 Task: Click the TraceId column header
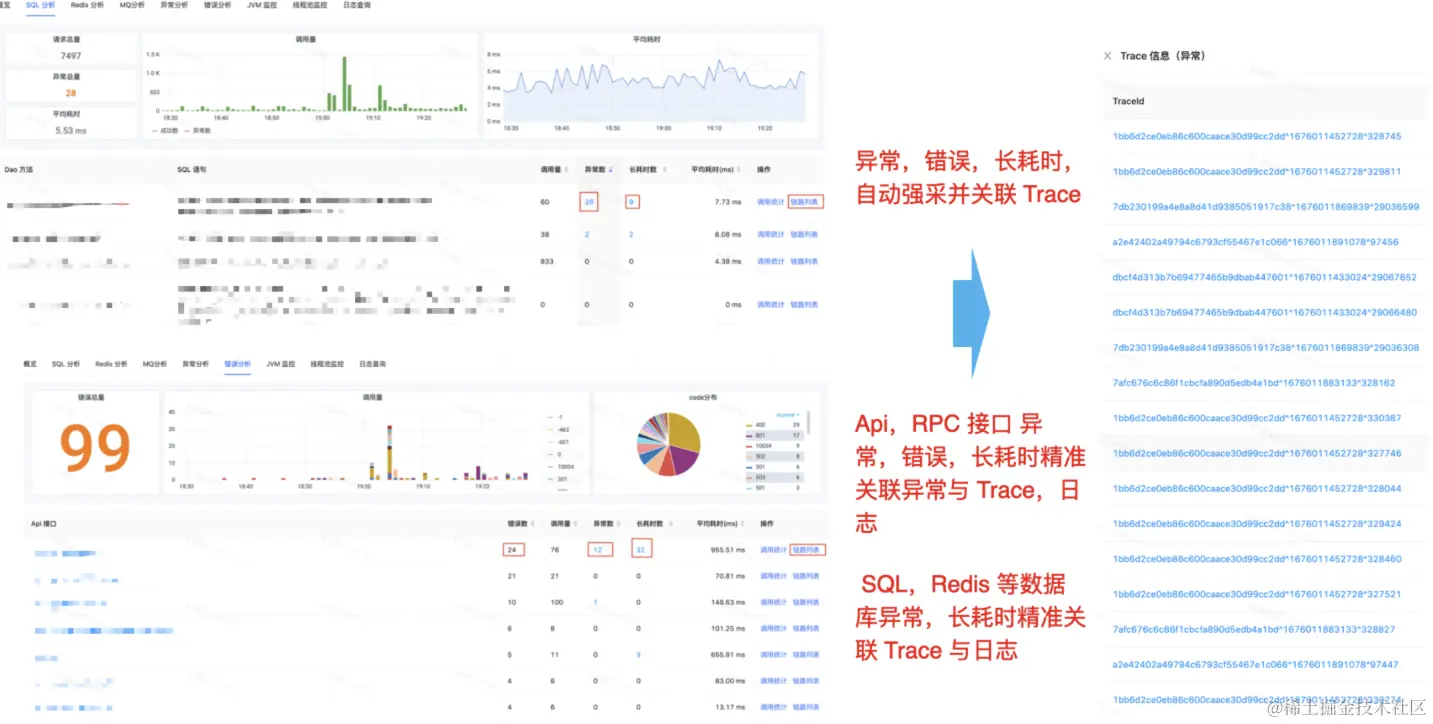click(1128, 101)
